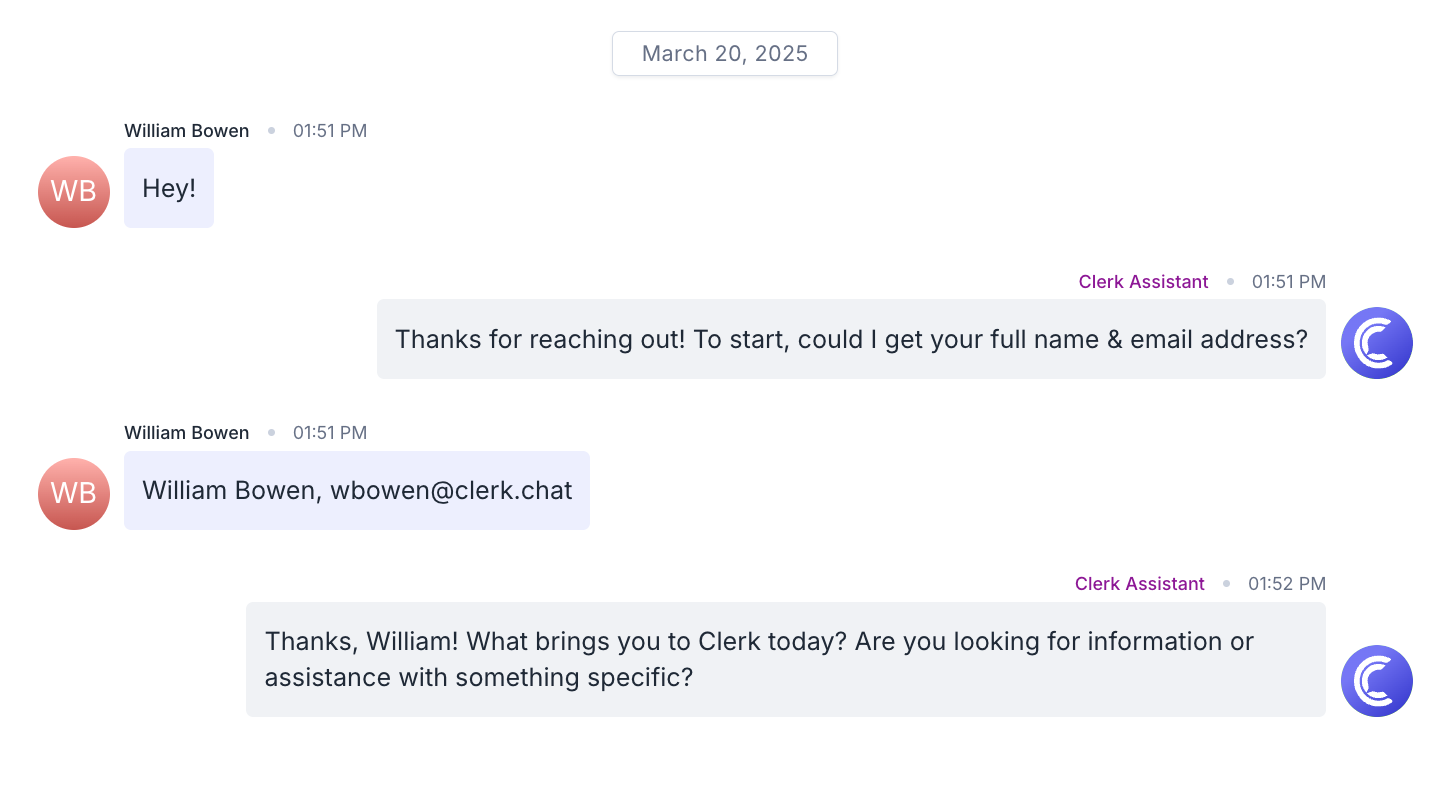Image resolution: width=1454 pixels, height=812 pixels.
Task: Click the second Clerk Assistant sender label
Action: coord(1140,584)
